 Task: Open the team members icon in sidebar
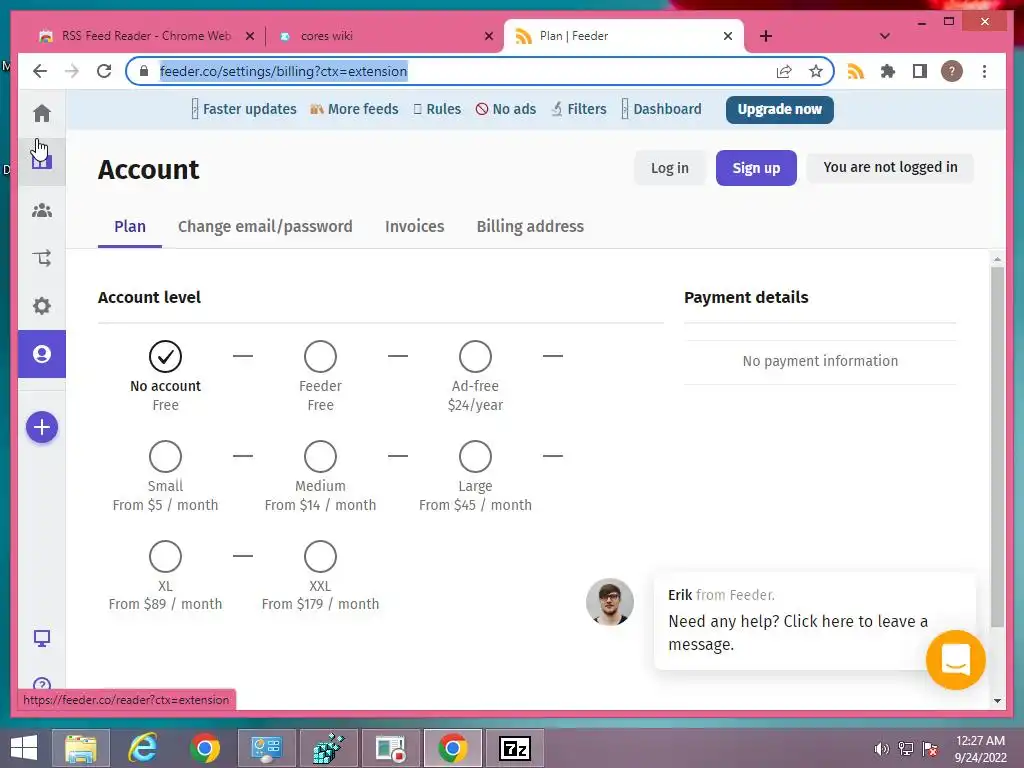point(42,210)
